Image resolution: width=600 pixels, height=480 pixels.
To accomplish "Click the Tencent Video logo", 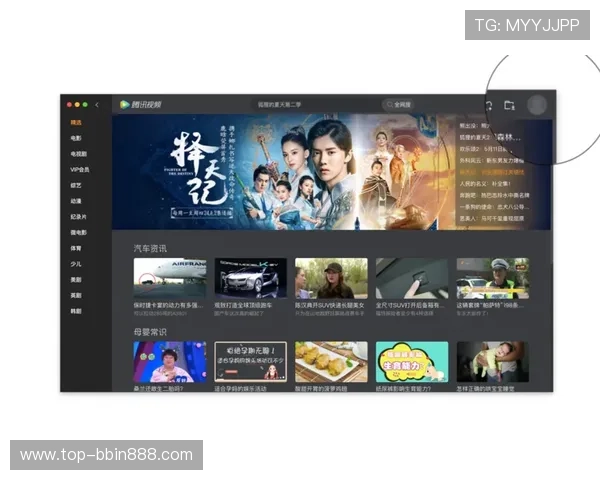I will [x=140, y=104].
